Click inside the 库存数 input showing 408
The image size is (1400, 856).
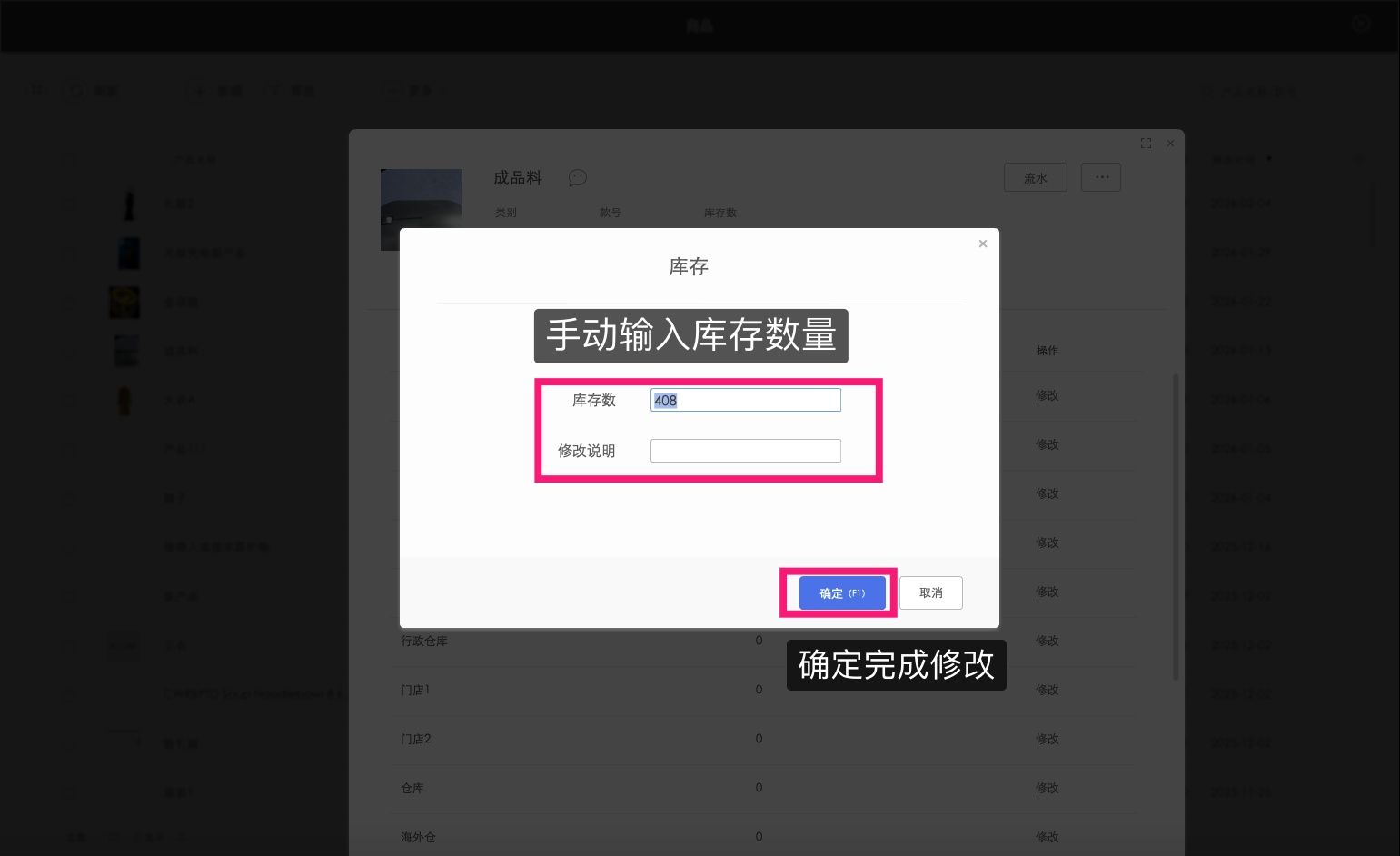(x=745, y=400)
